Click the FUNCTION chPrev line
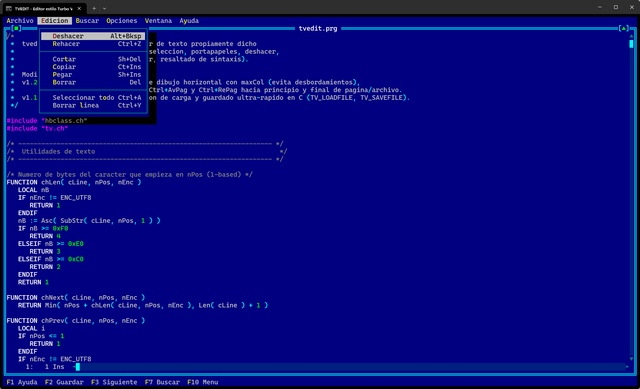This screenshot has height=389, width=640. coord(76,321)
